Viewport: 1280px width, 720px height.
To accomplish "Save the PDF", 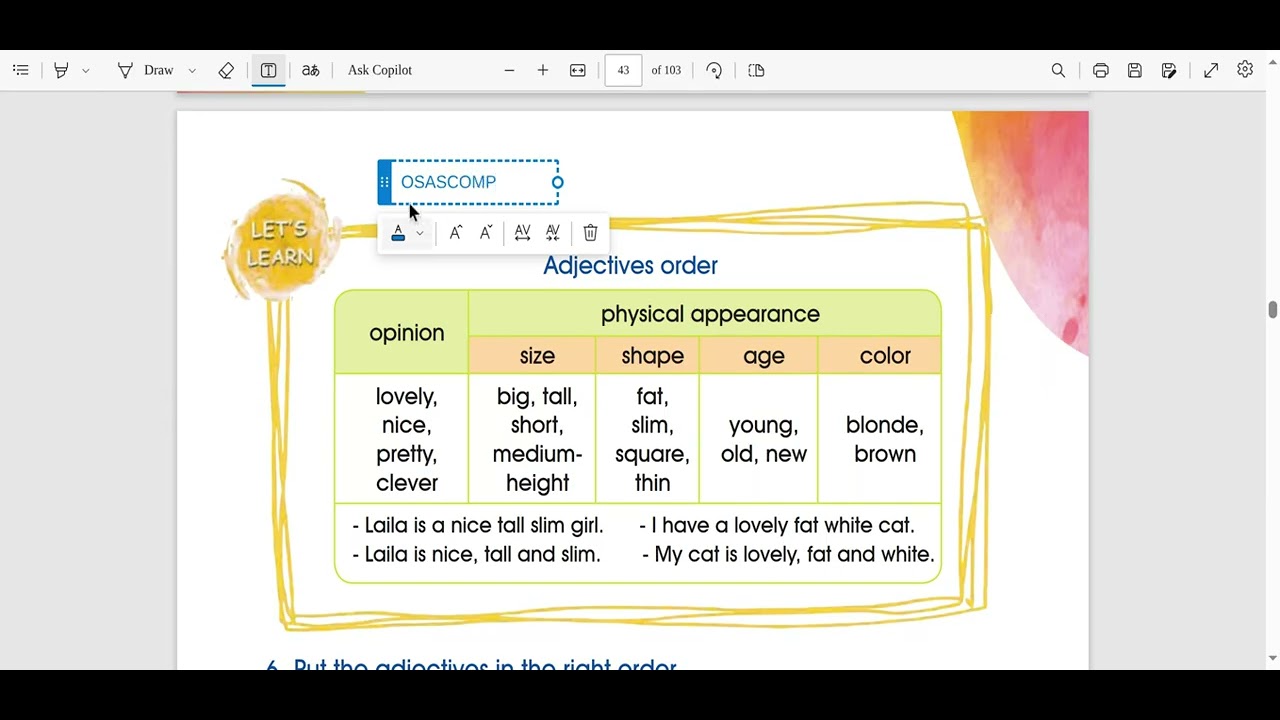I will click(1134, 70).
